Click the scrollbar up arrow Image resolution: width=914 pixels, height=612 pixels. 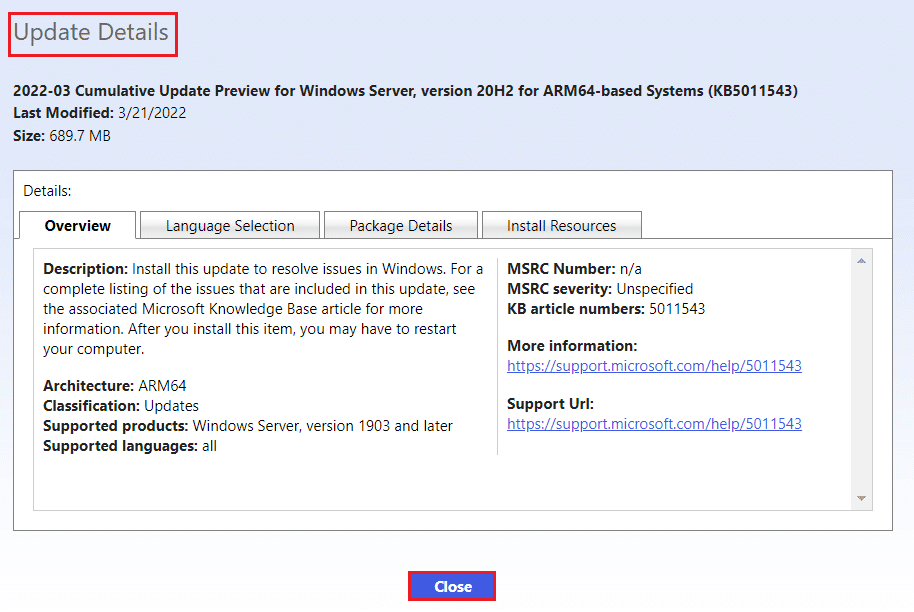[862, 261]
